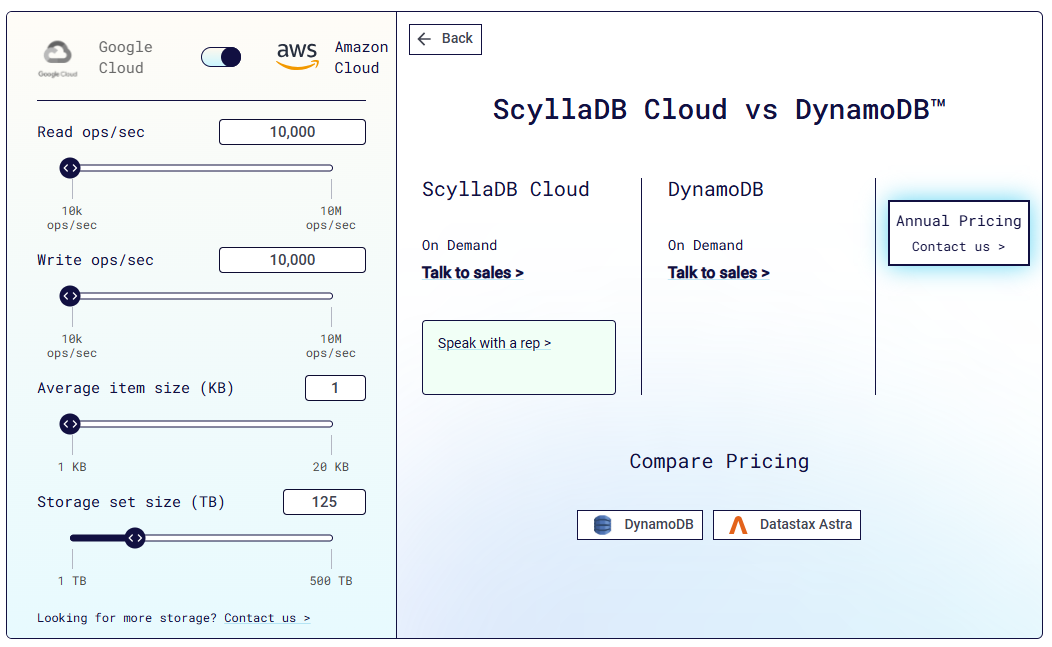The image size is (1052, 647).
Task: Click the 1 KB slider minimum label
Action: coord(72,467)
